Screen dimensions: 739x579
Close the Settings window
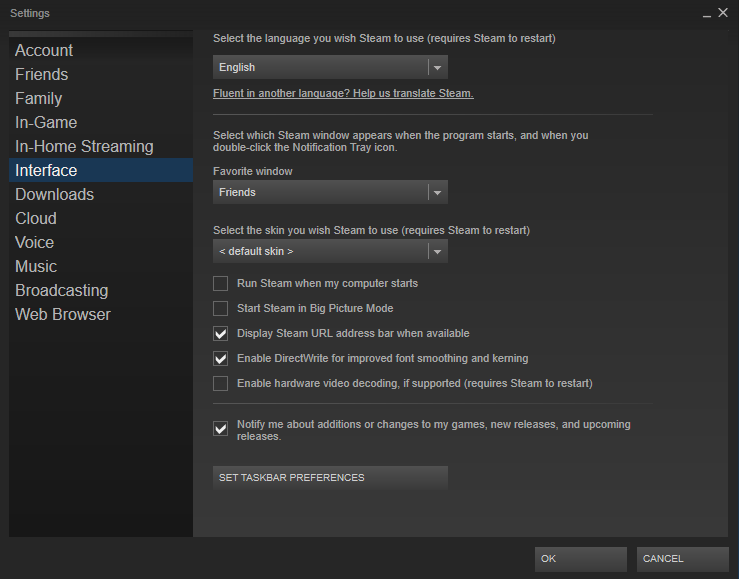pos(723,13)
